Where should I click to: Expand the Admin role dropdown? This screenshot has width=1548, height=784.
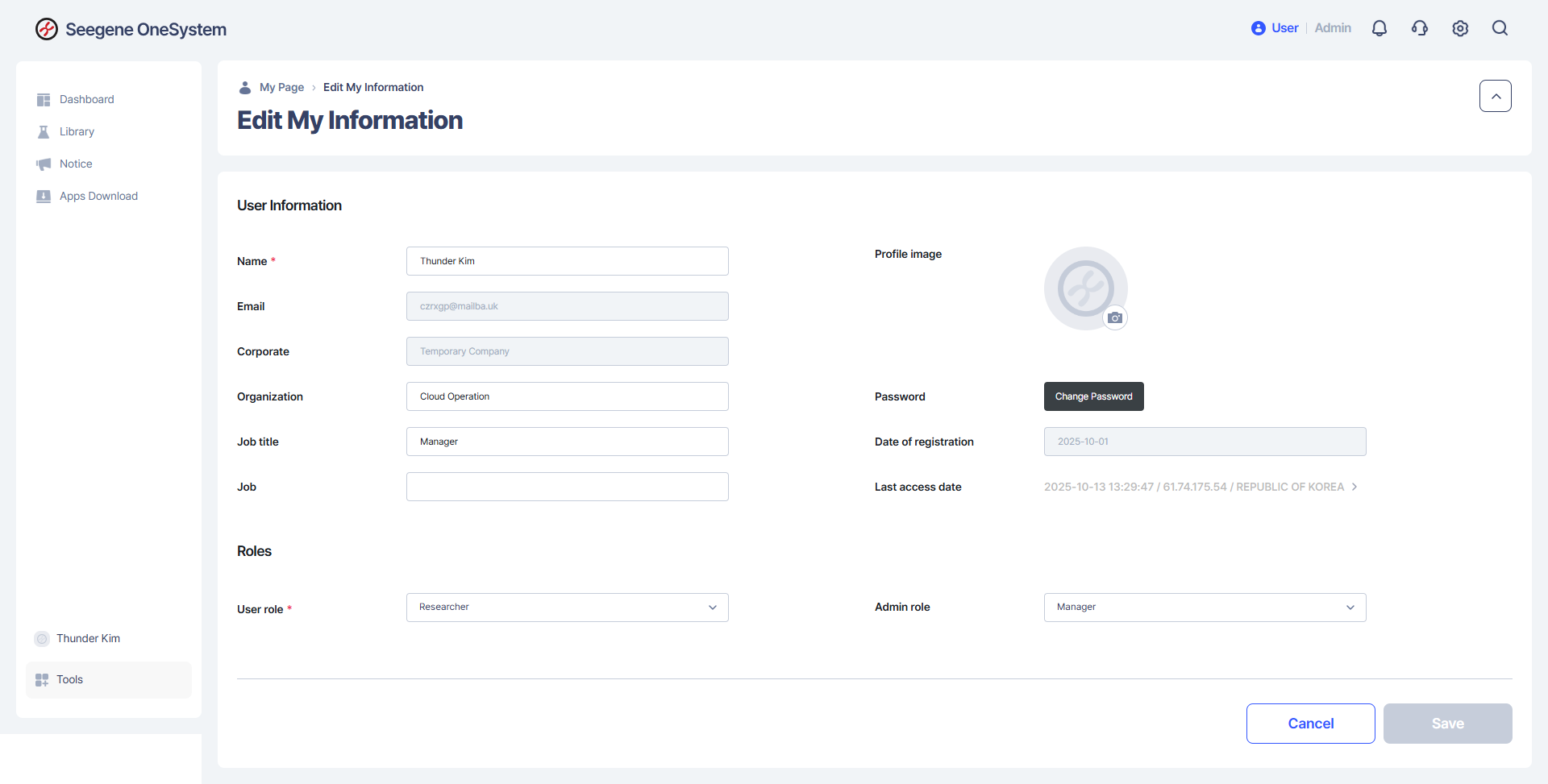1205,608
